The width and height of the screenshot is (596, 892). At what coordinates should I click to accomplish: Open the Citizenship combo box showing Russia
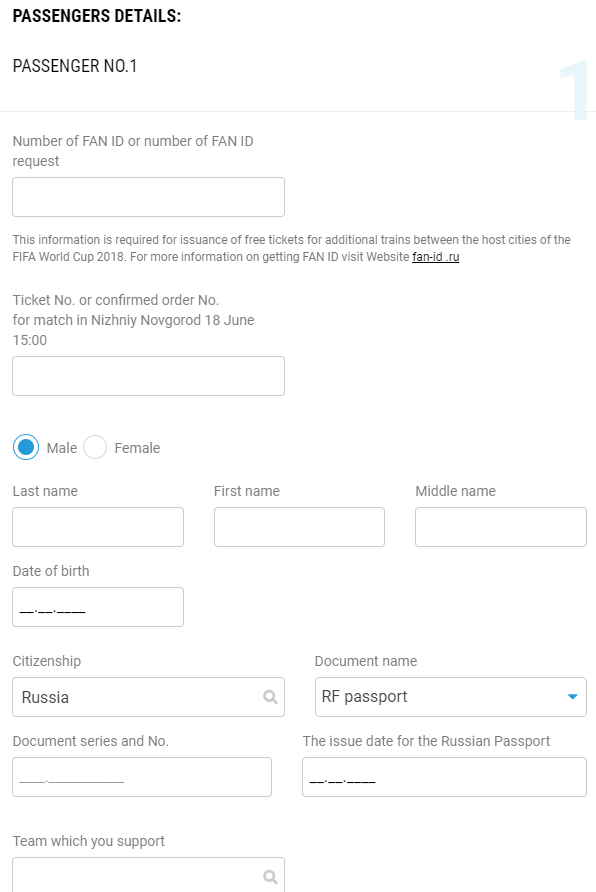point(148,697)
